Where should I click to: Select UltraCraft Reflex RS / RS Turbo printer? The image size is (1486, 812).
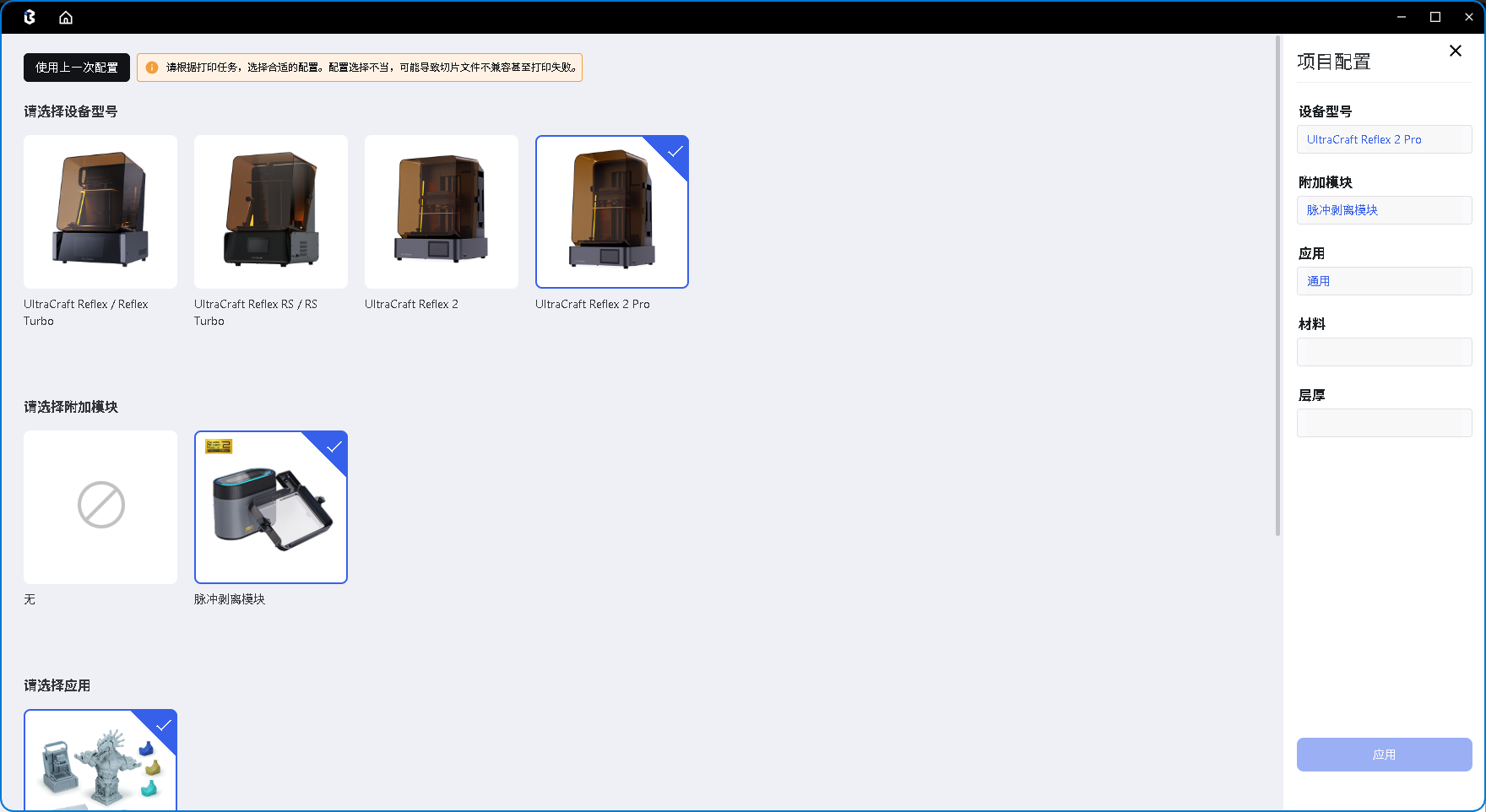point(271,212)
